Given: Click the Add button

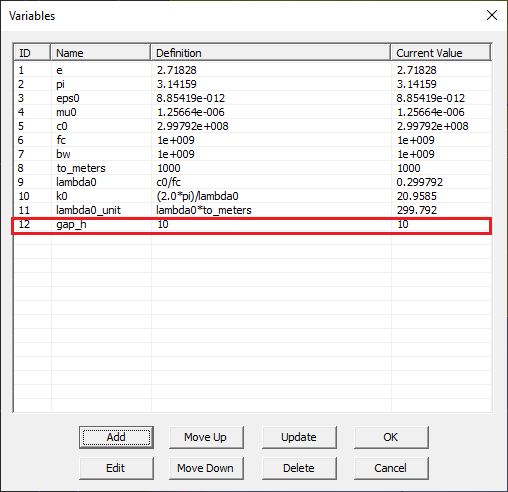Looking at the screenshot, I should tap(116, 437).
